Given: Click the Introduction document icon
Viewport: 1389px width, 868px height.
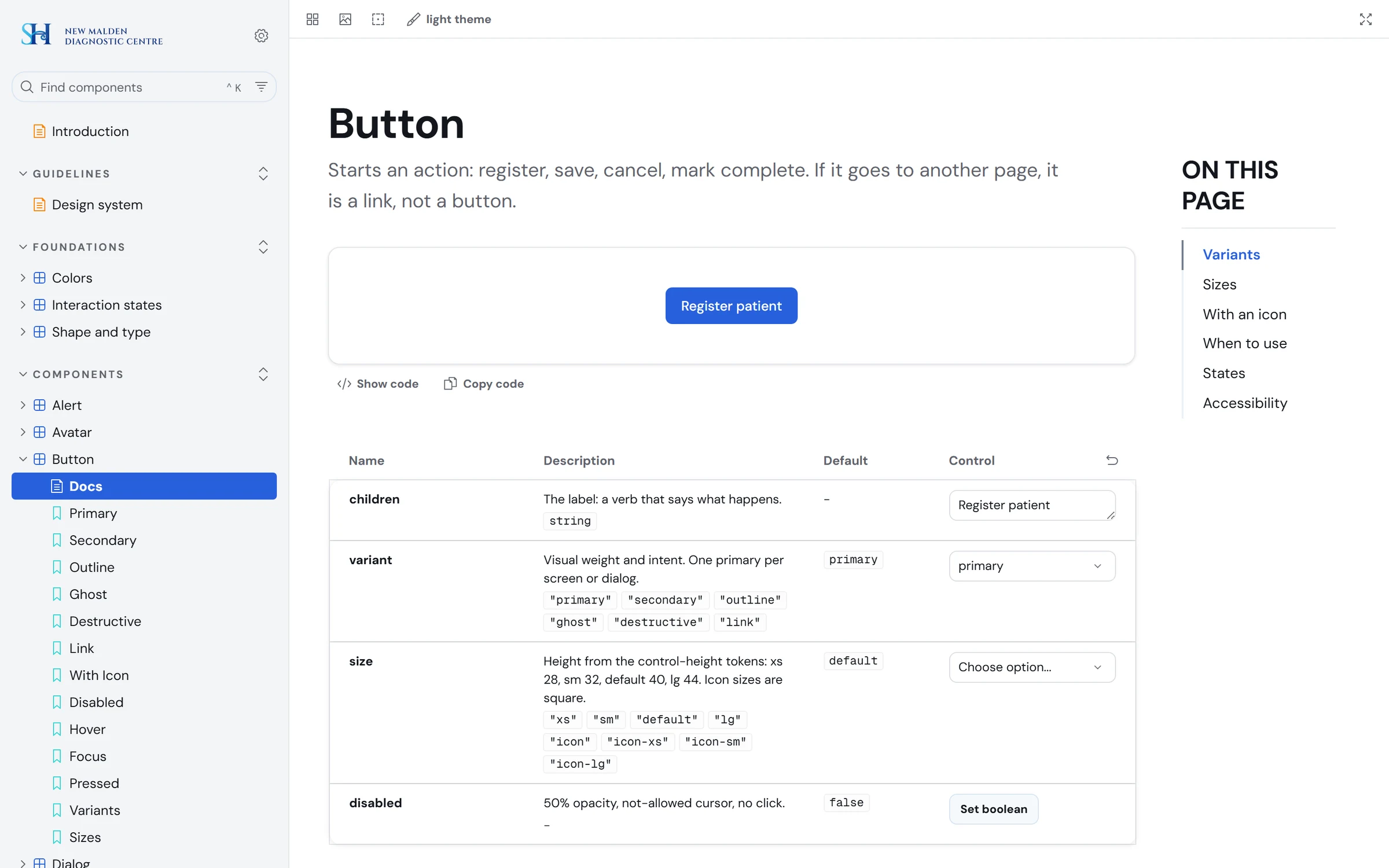Looking at the screenshot, I should pyautogui.click(x=39, y=131).
